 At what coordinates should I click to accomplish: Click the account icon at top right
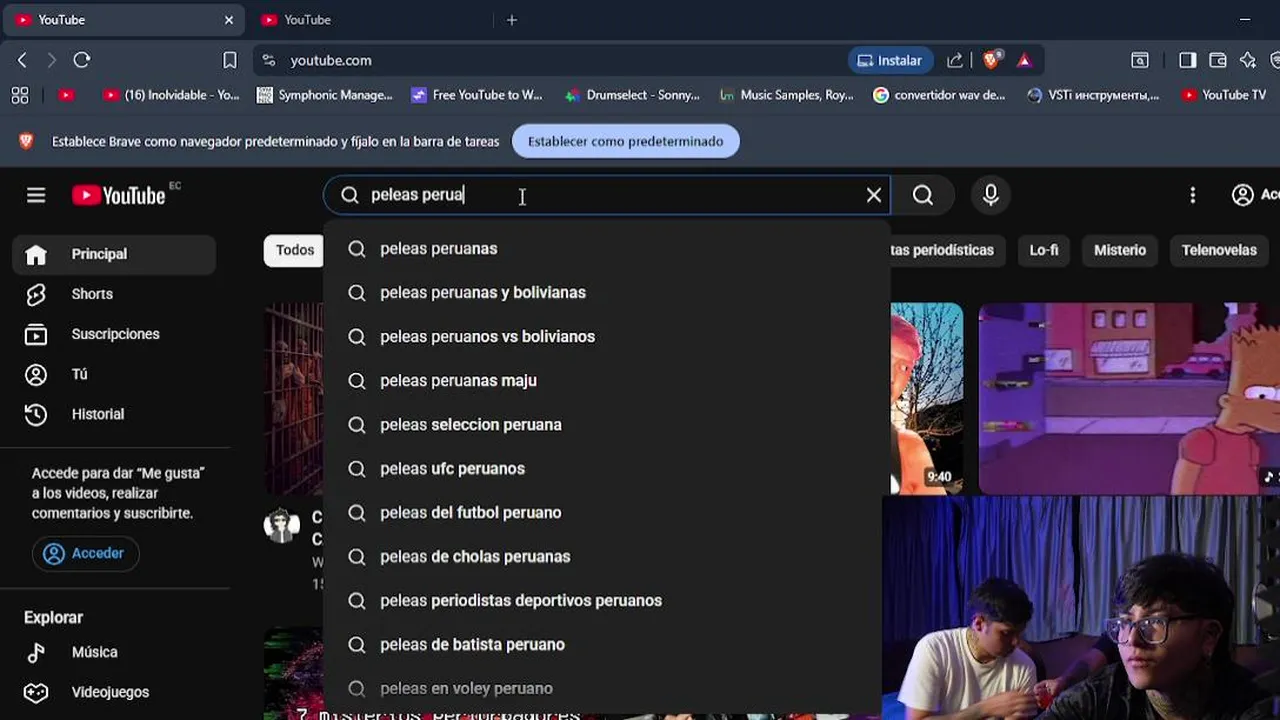tap(1243, 195)
